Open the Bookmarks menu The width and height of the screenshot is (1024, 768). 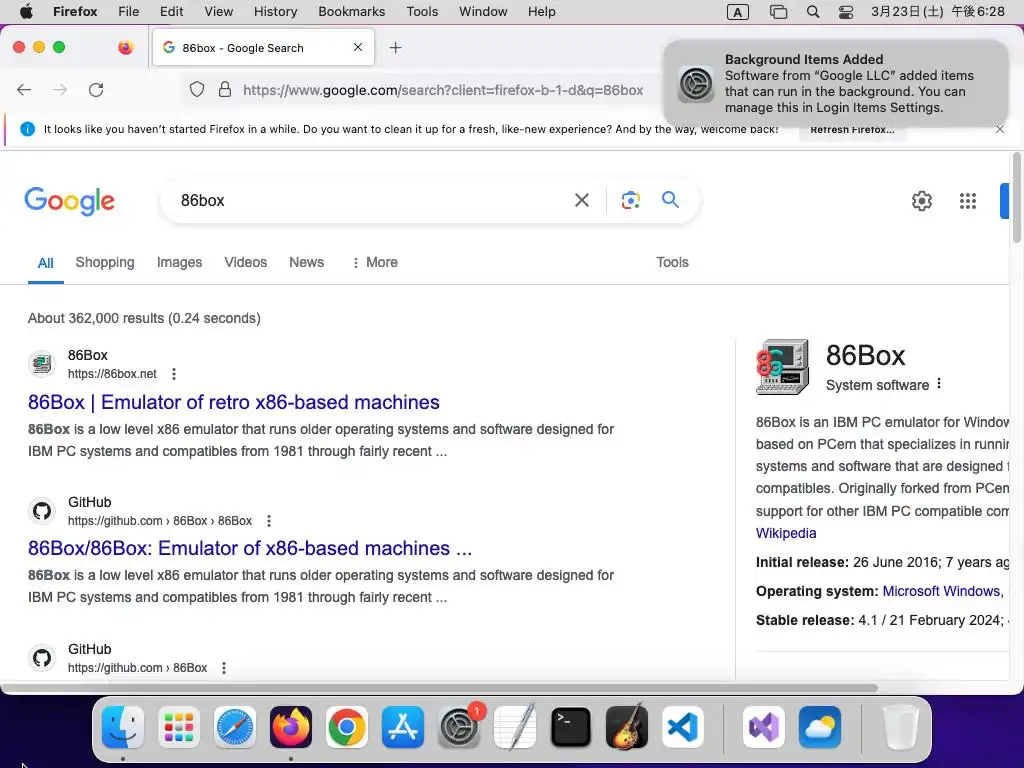(x=351, y=12)
